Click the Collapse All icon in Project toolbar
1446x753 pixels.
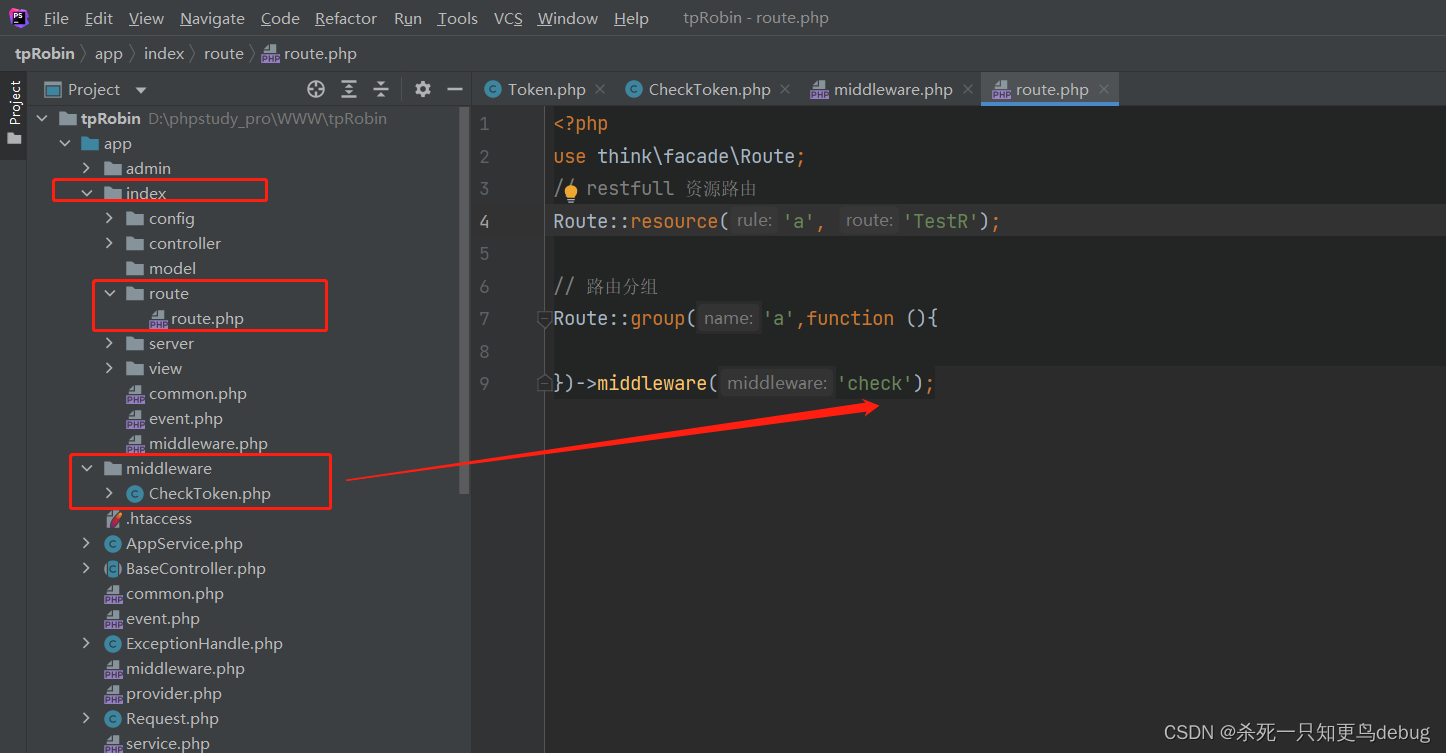click(381, 89)
